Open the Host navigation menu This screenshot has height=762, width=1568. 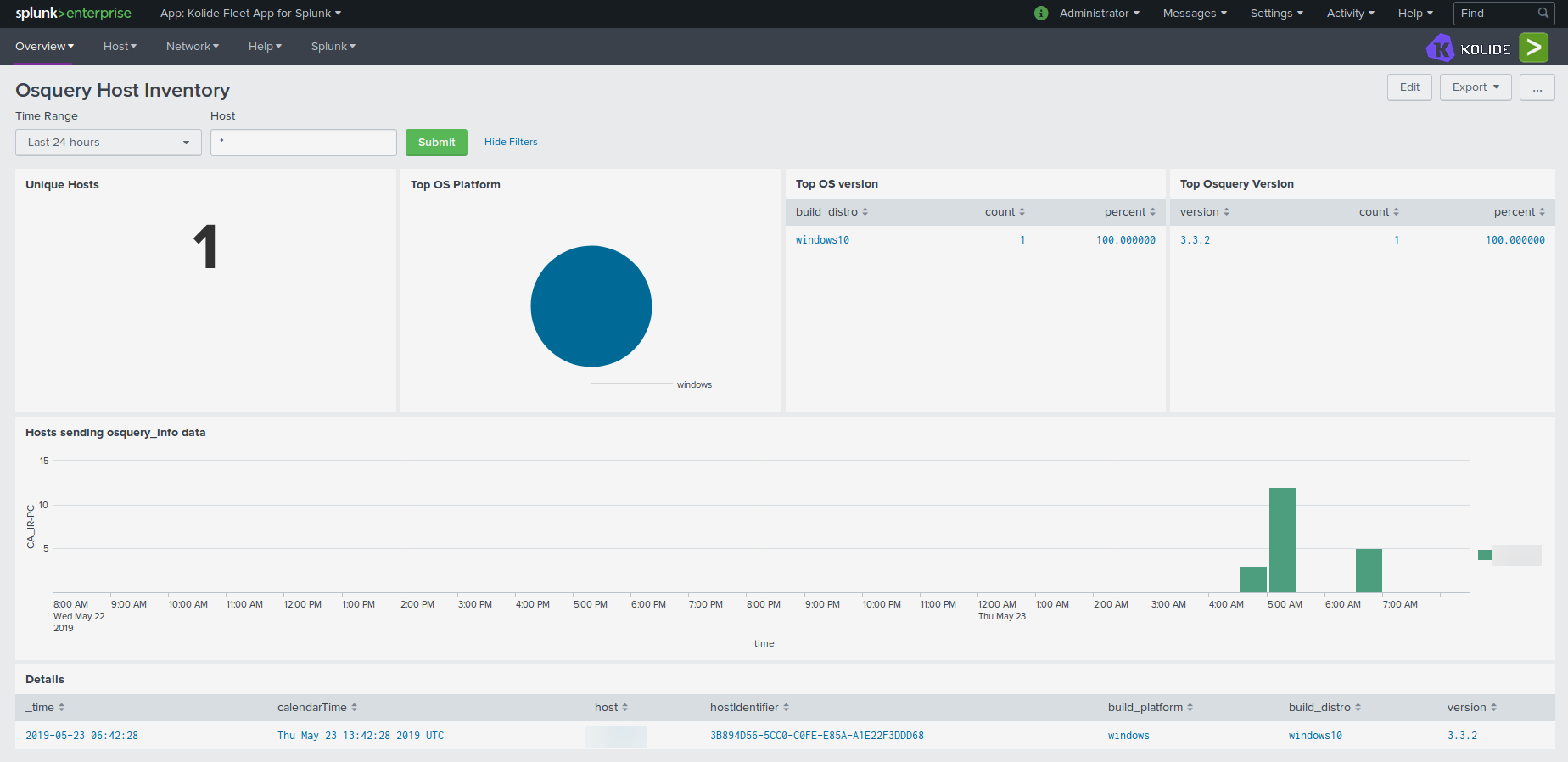pyautogui.click(x=120, y=47)
